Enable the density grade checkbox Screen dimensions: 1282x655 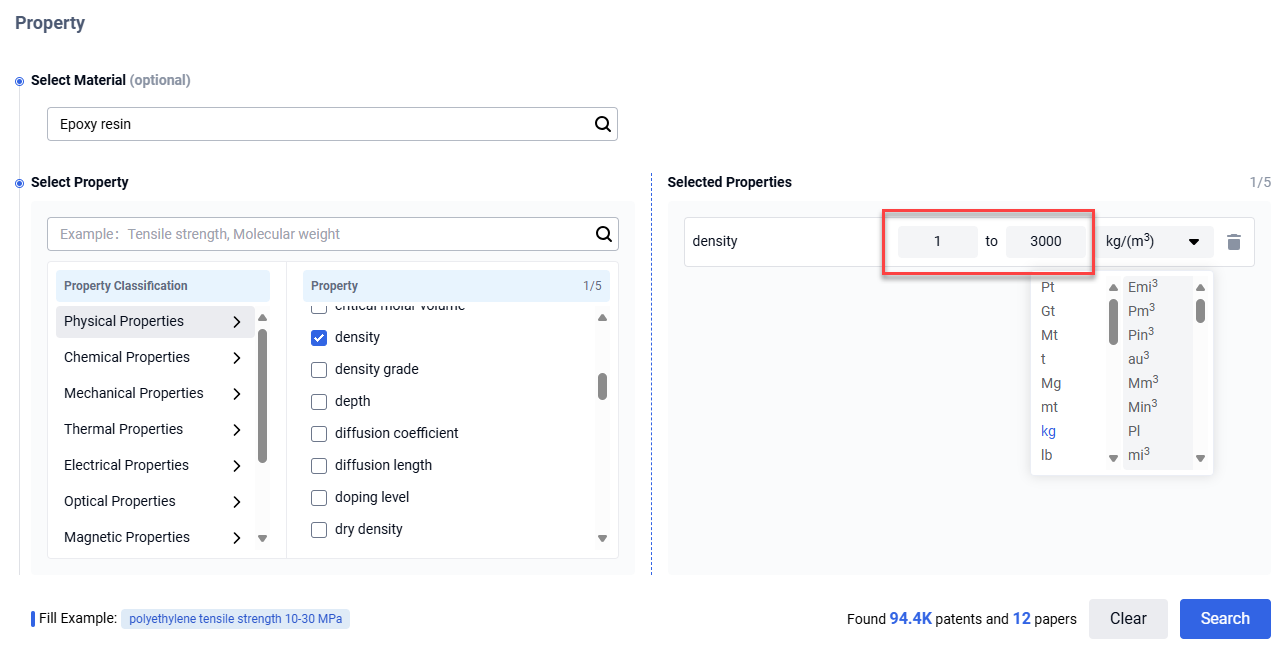pyautogui.click(x=319, y=370)
